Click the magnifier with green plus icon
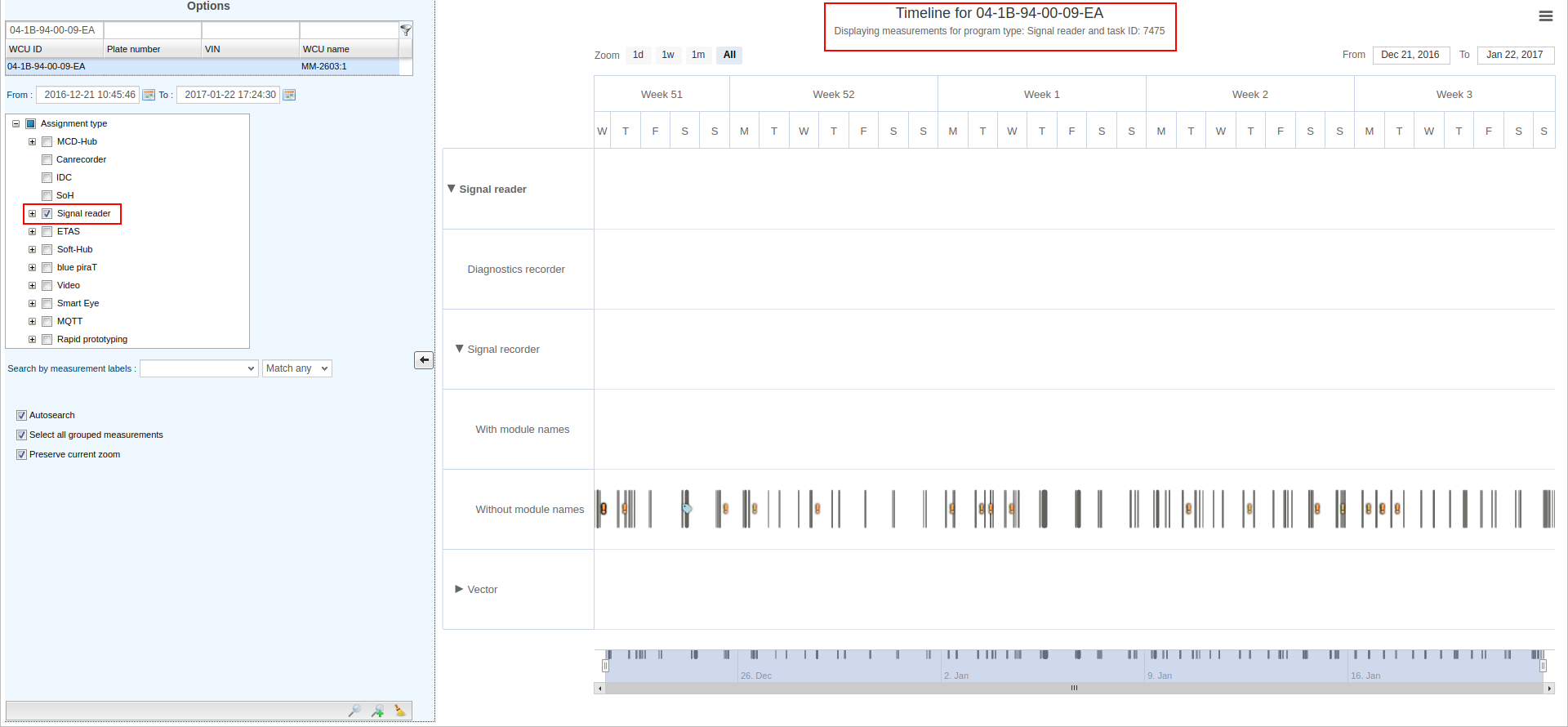The image size is (1568, 727). point(377,711)
